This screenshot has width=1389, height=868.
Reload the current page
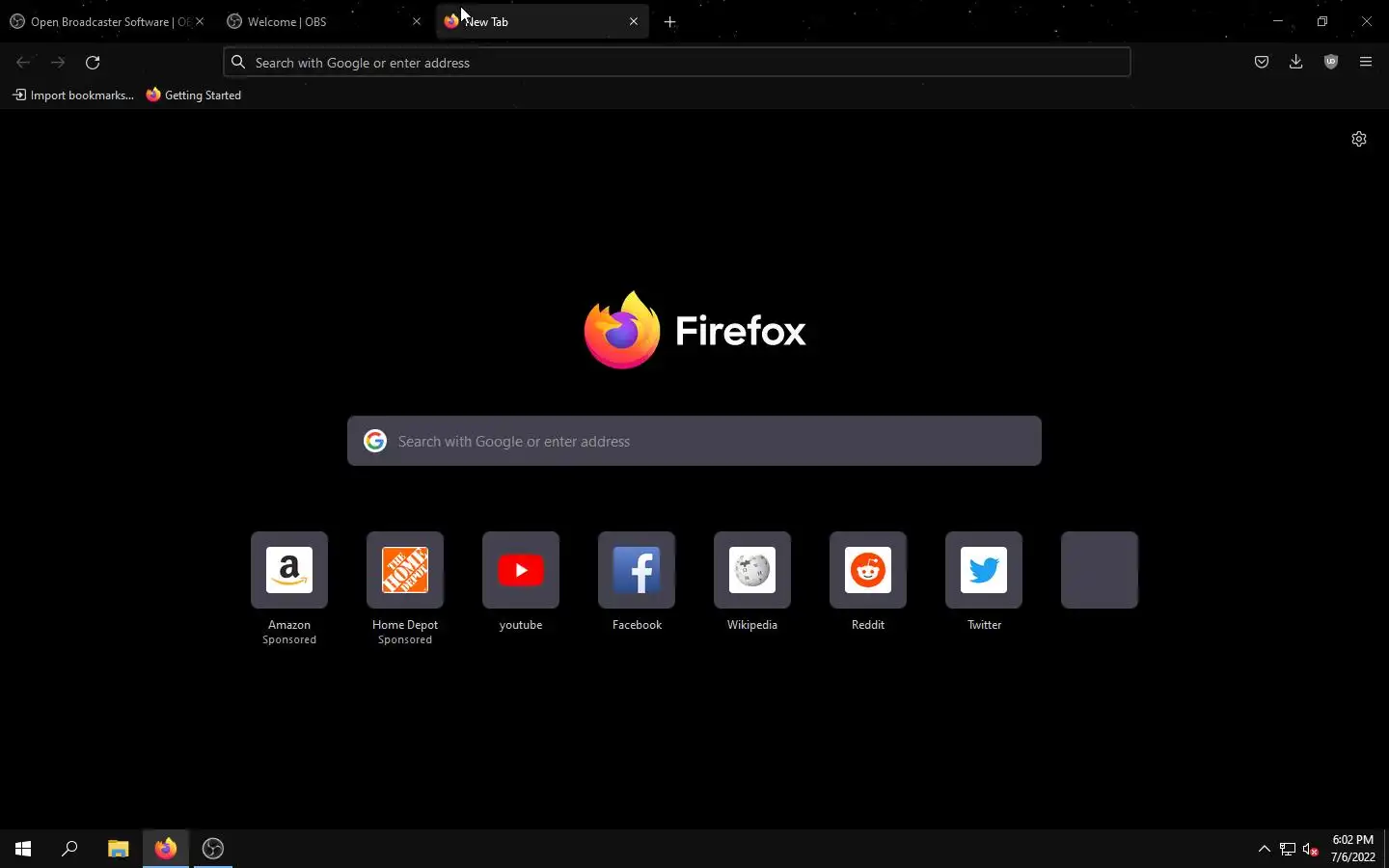tap(93, 62)
